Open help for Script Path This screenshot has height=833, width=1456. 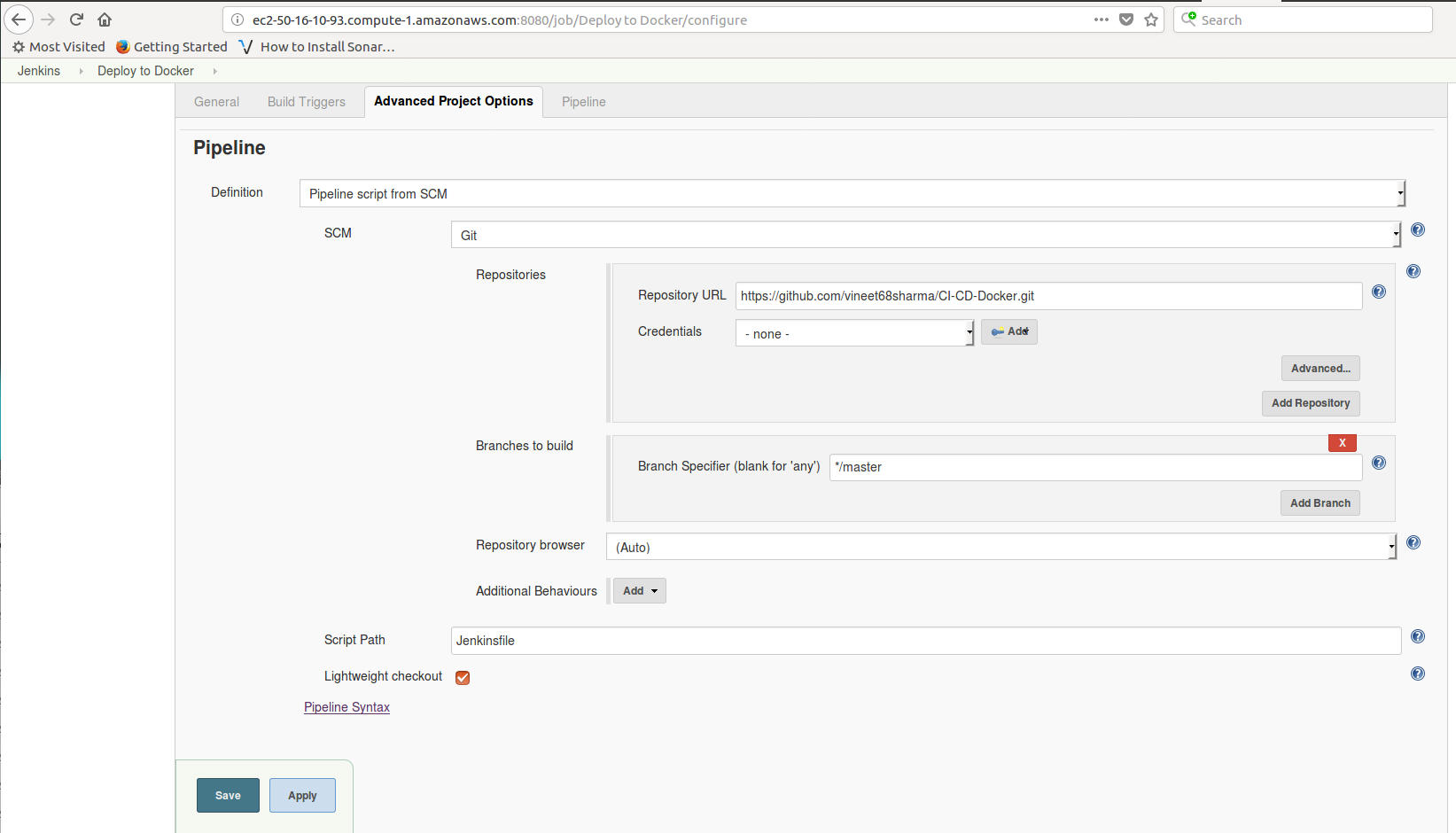[1418, 636]
